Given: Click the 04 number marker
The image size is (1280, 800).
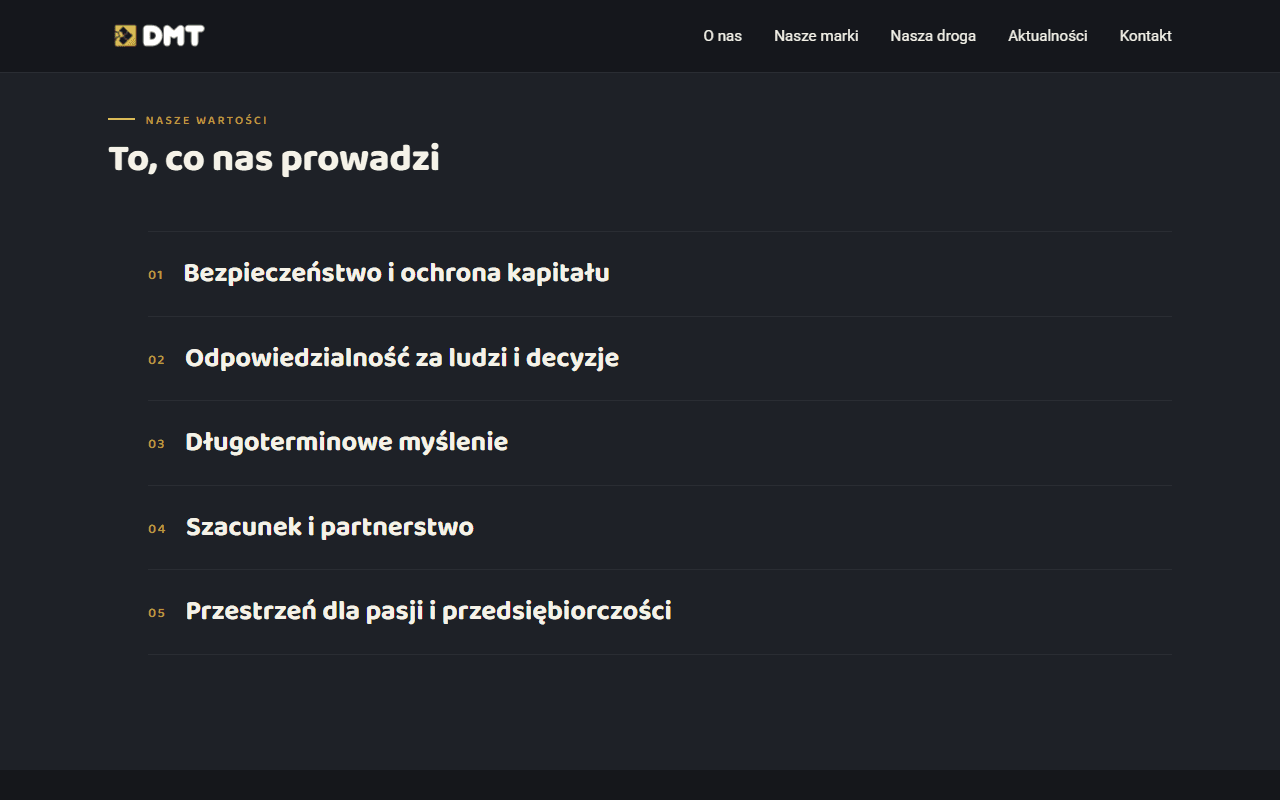Looking at the screenshot, I should click(157, 529).
